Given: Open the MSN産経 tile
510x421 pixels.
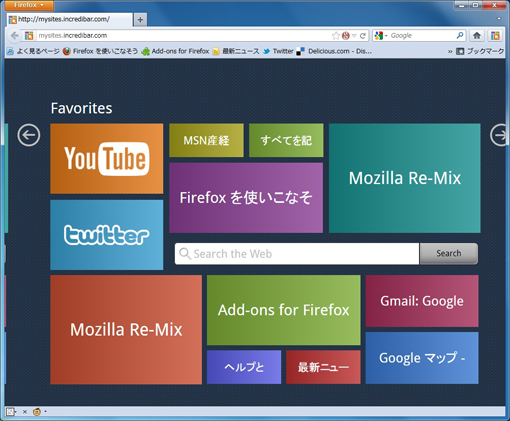Looking at the screenshot, I should pos(206,140).
